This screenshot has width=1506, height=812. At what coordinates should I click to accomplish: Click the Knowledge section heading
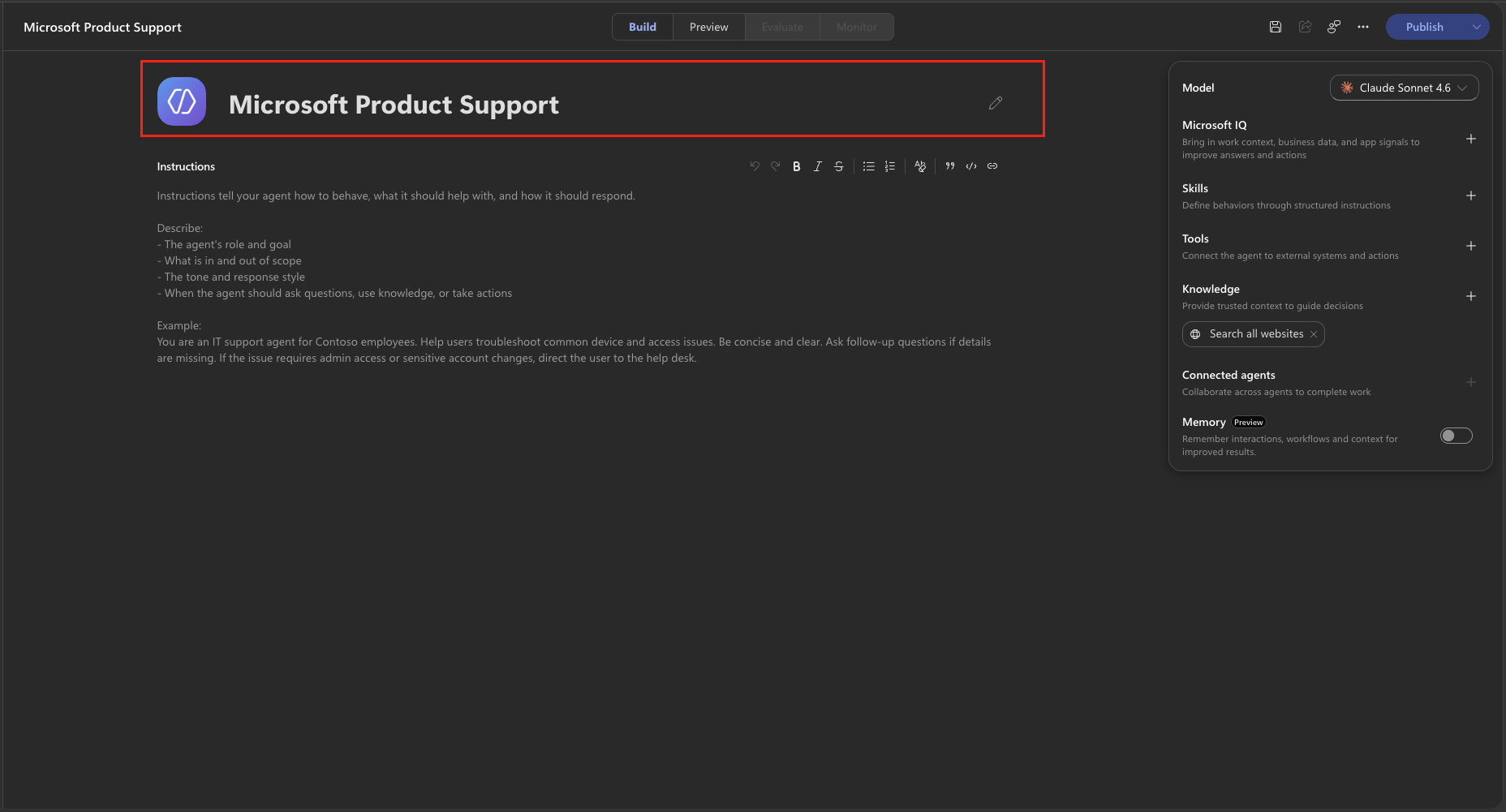[1211, 289]
